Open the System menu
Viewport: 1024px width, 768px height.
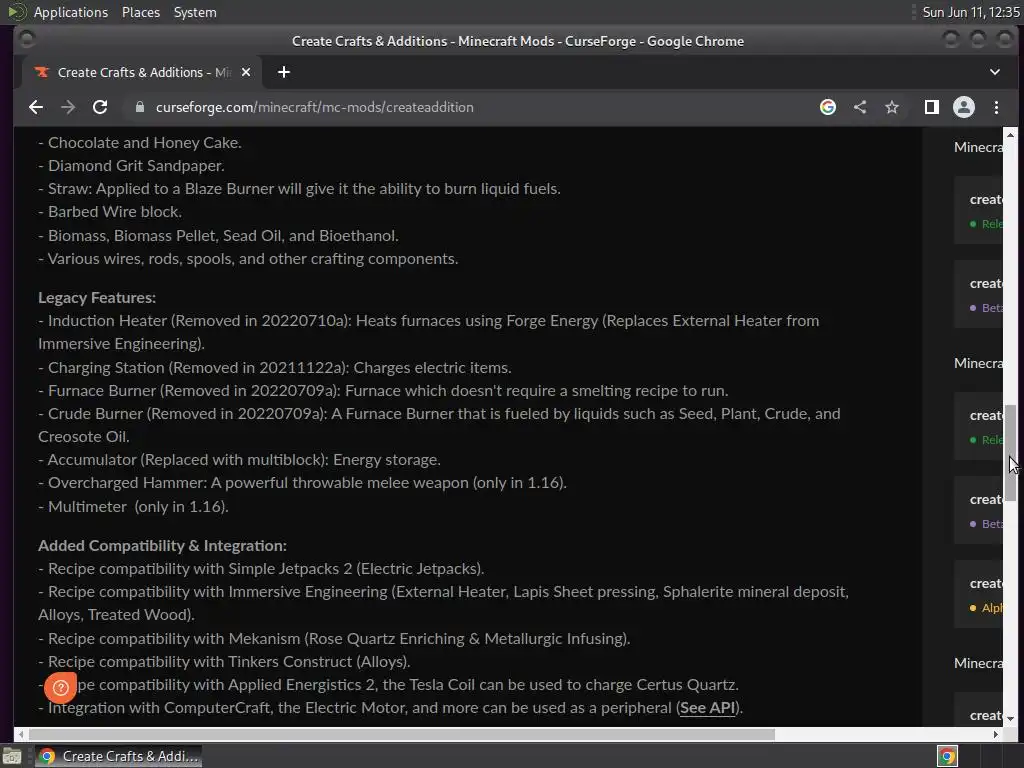tap(195, 12)
